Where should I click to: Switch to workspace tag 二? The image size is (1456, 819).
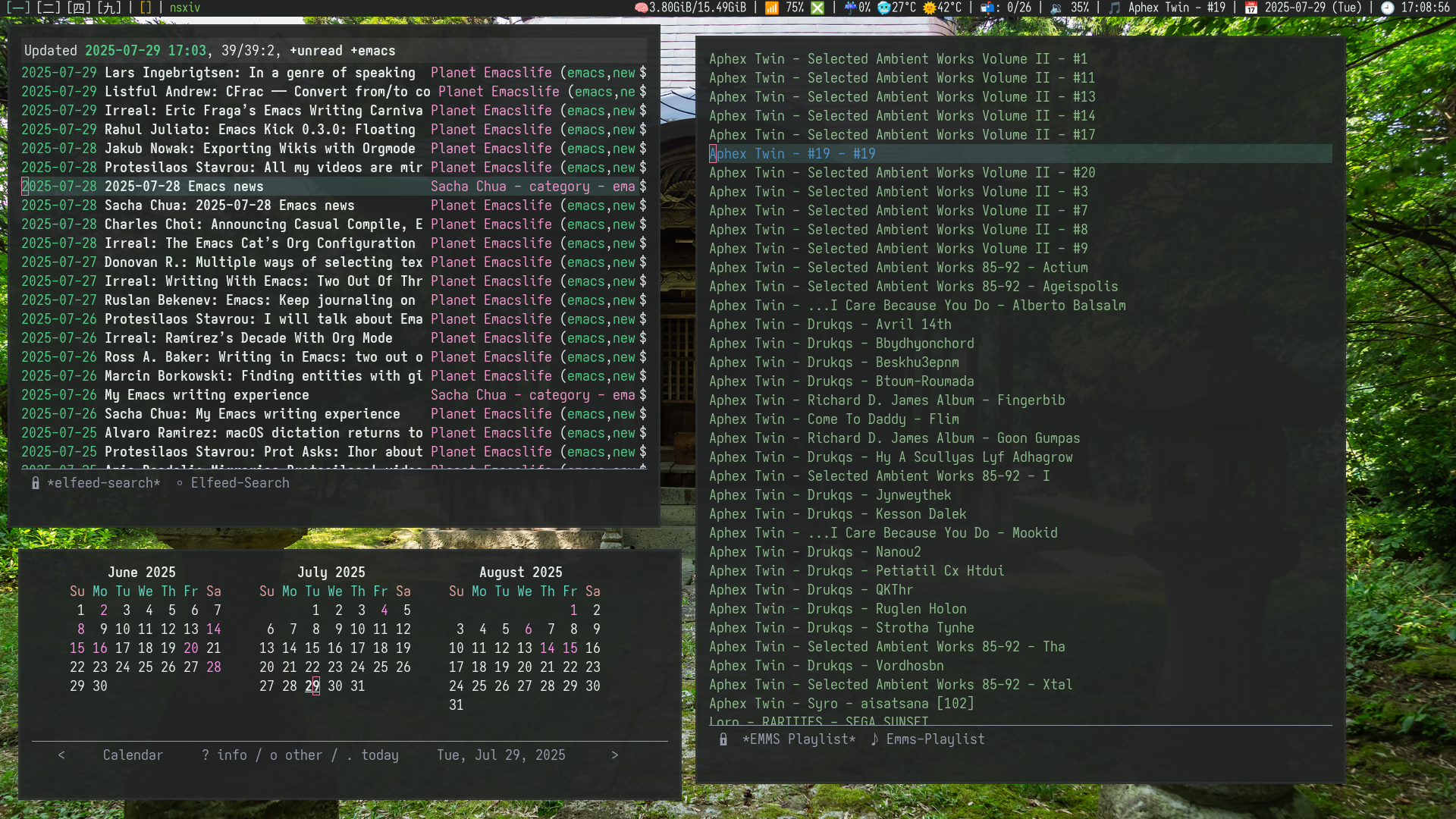[49, 8]
